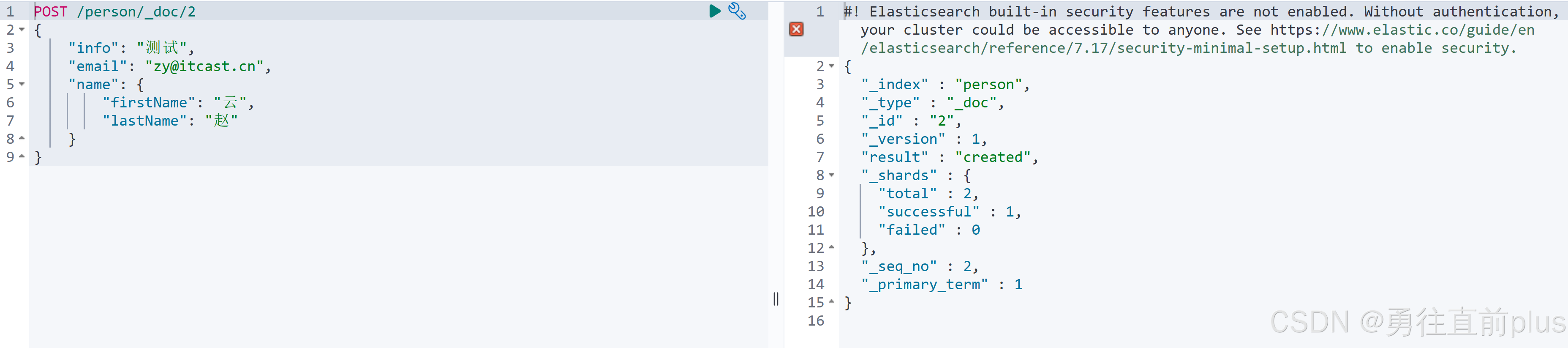
Task: Click the "zy@itcast.cn" value
Action: 204,66
